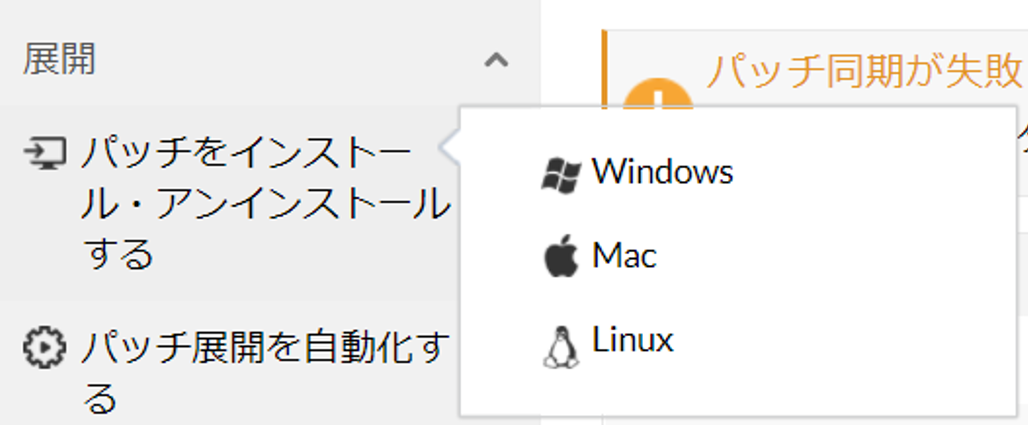This screenshot has height=425, width=1028.
Task: Click the Apple logo icon
Action: 561,258
